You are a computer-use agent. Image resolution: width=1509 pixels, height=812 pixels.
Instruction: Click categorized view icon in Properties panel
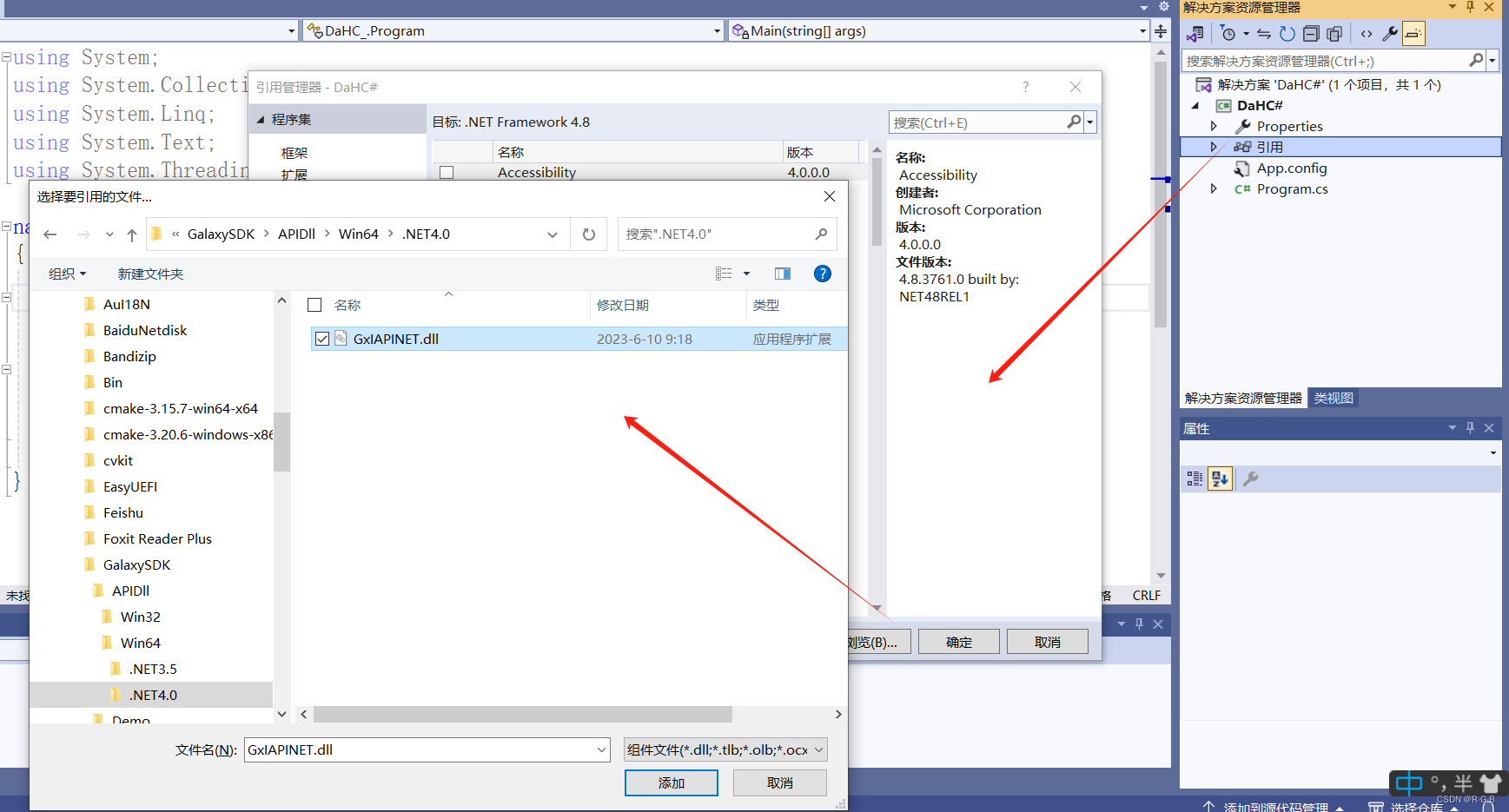point(1195,479)
